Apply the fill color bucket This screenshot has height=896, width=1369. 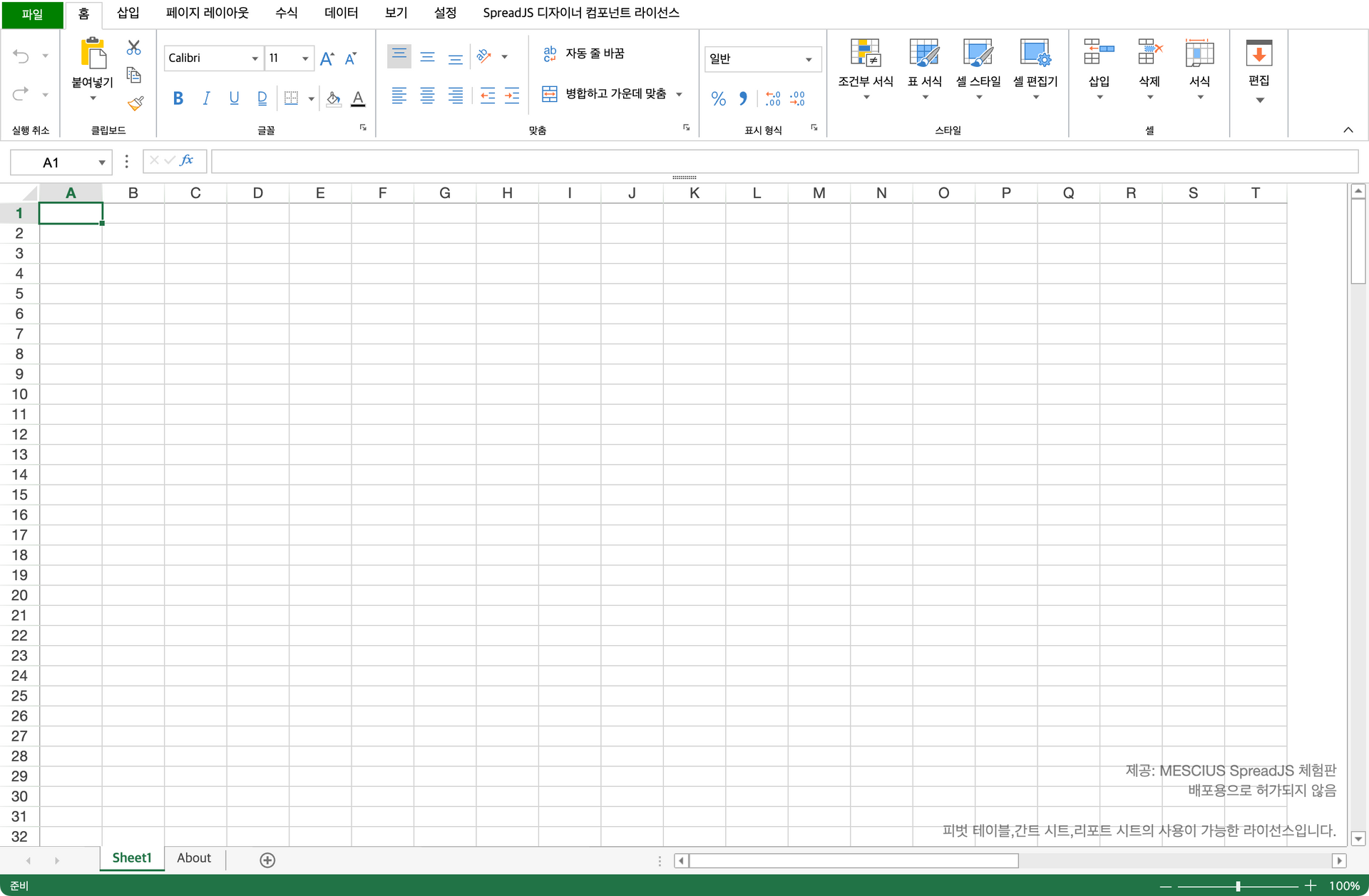tap(333, 98)
